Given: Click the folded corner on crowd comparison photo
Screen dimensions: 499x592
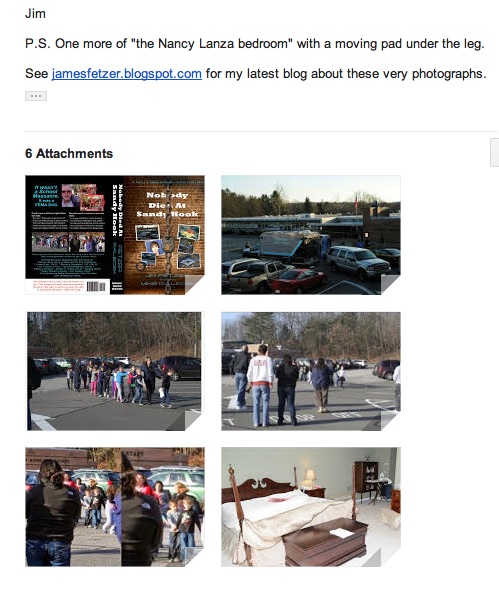Looking at the screenshot, I should click(194, 557).
